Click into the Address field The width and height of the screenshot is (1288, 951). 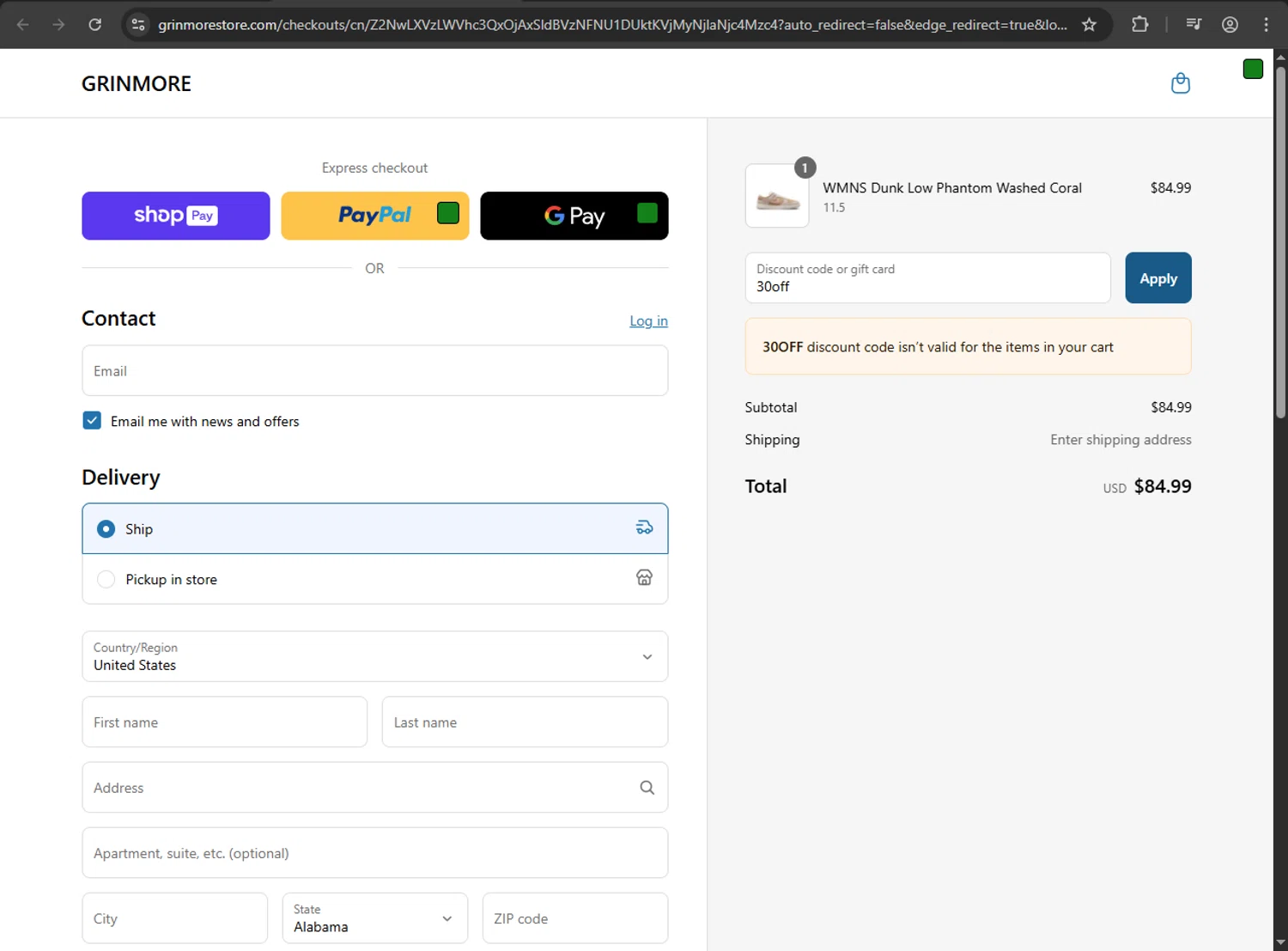(x=375, y=787)
